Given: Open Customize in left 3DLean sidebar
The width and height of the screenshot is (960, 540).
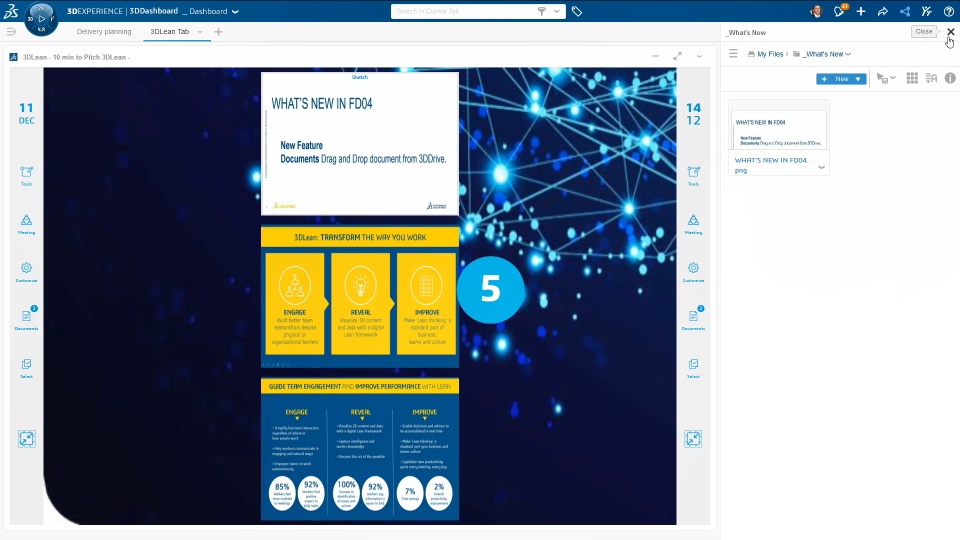Looking at the screenshot, I should (26, 272).
